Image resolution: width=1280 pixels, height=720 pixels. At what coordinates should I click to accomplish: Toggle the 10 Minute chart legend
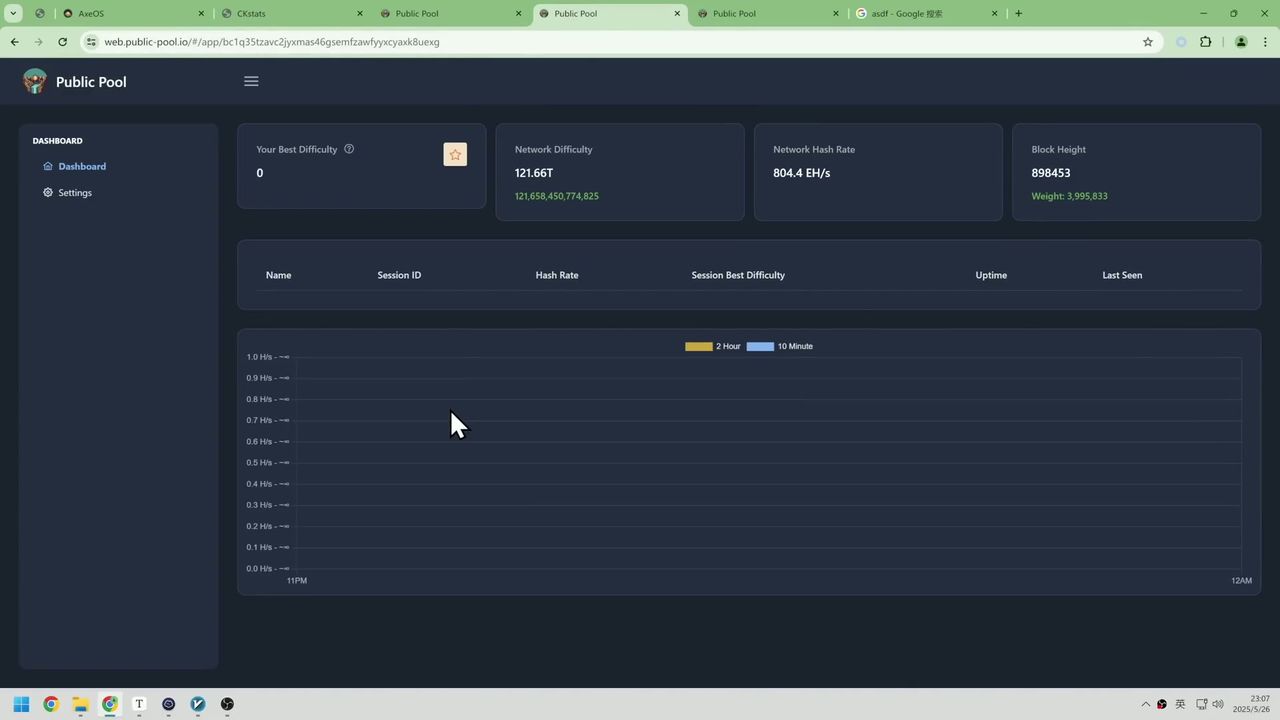[779, 346]
